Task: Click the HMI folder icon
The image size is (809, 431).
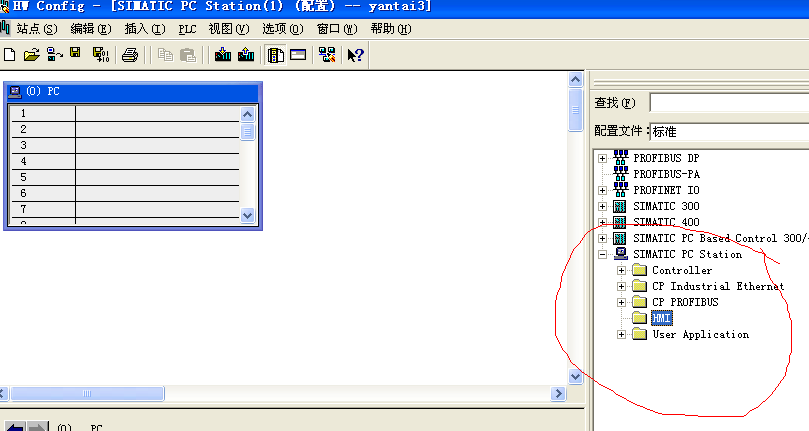Action: point(640,318)
